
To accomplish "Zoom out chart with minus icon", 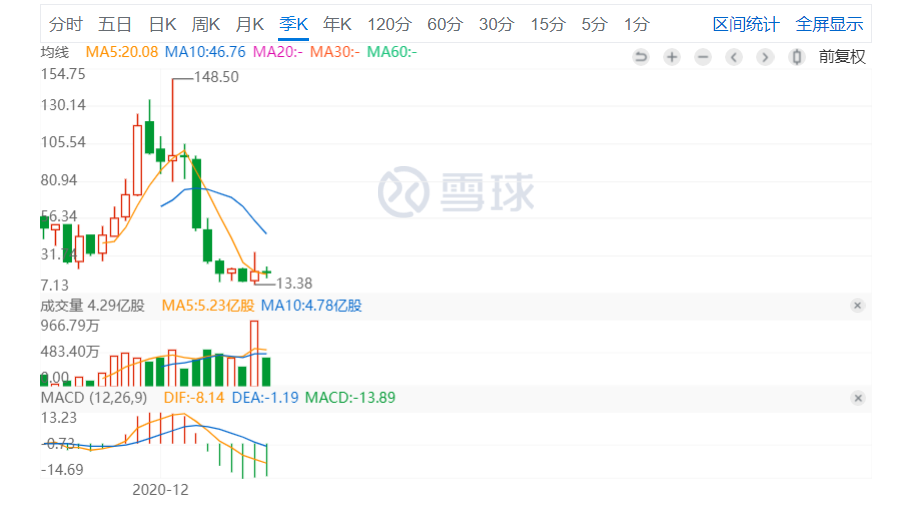I will click(703, 57).
